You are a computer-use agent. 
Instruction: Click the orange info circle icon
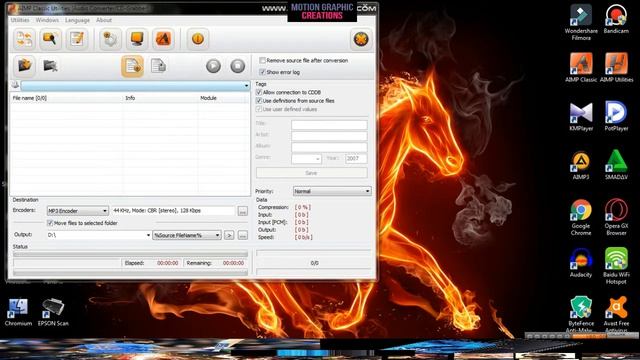[x=198, y=39]
